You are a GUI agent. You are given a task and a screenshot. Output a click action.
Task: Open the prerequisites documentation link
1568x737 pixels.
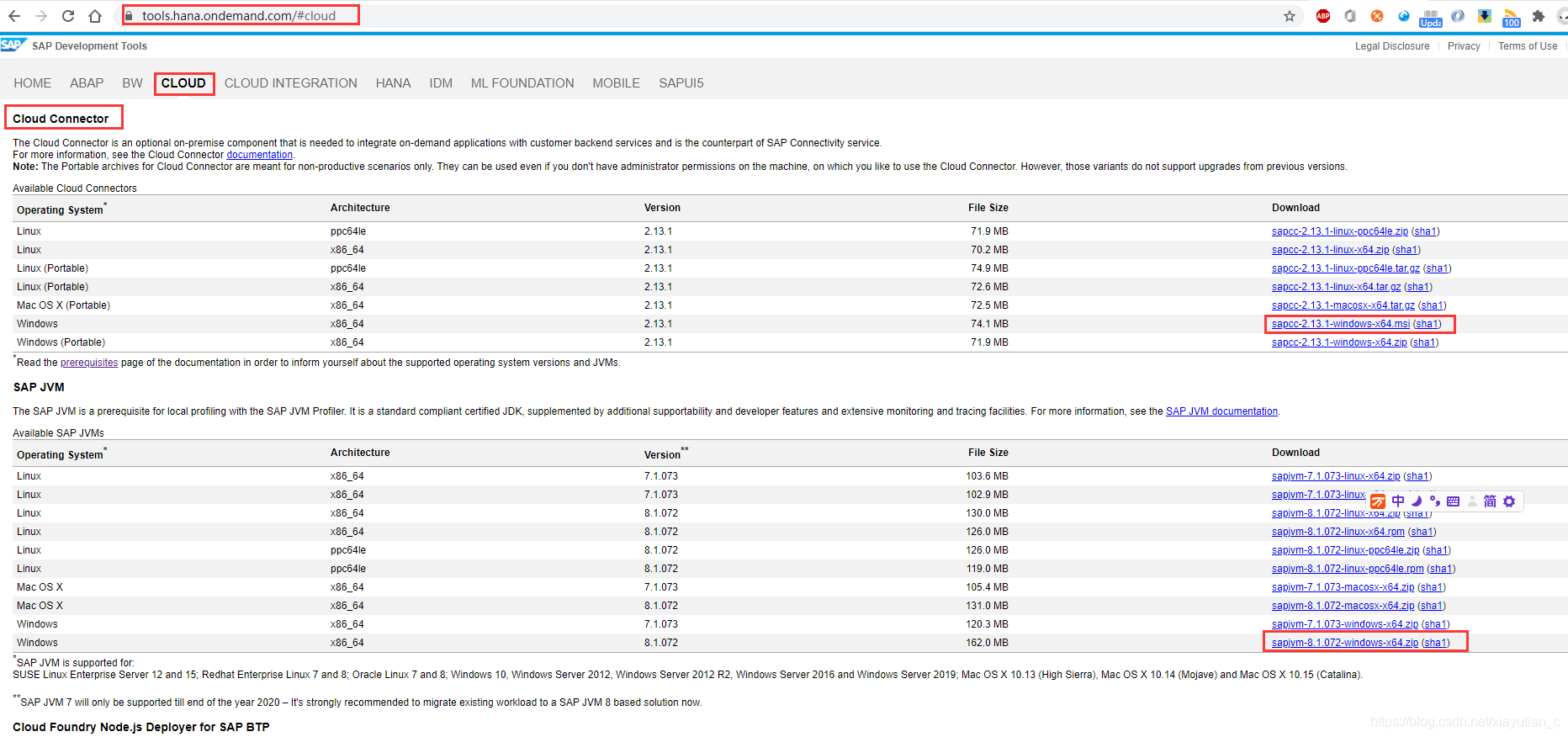tap(89, 363)
